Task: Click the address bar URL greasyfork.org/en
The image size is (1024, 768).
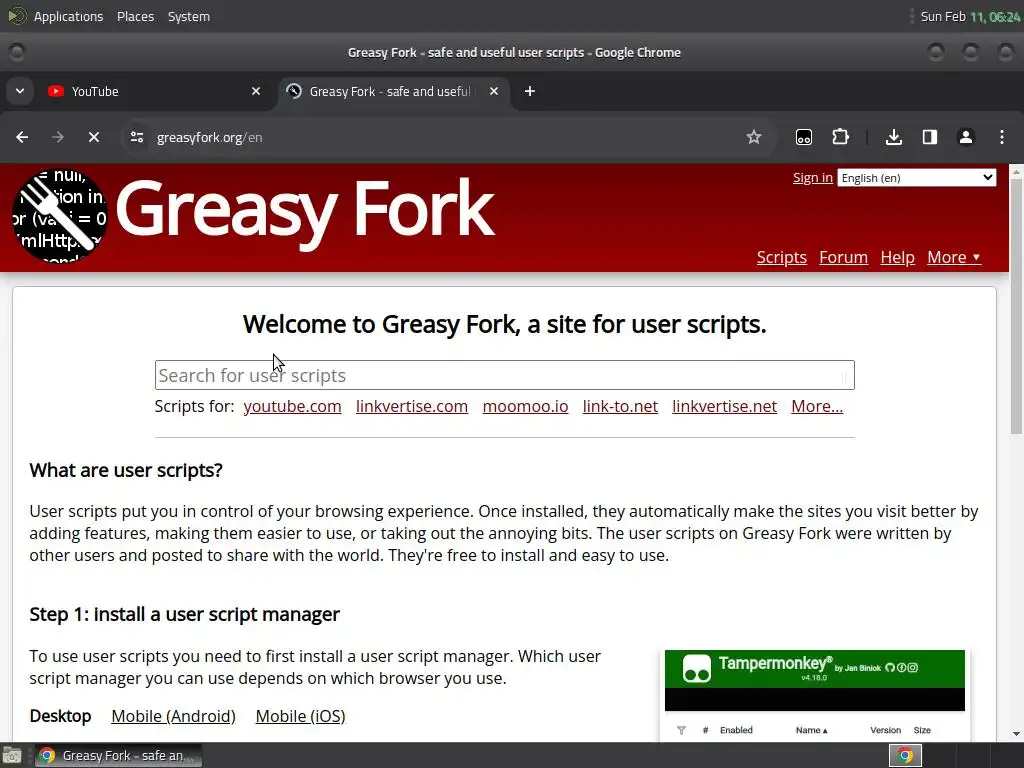Action: (x=209, y=137)
